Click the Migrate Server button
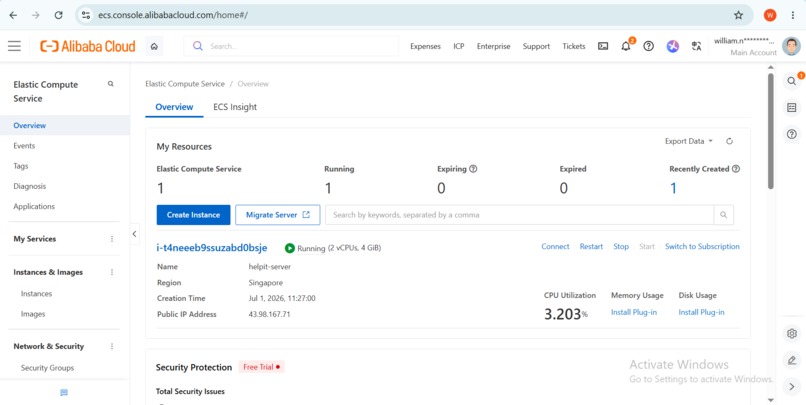This screenshot has width=806, height=405. tap(278, 215)
